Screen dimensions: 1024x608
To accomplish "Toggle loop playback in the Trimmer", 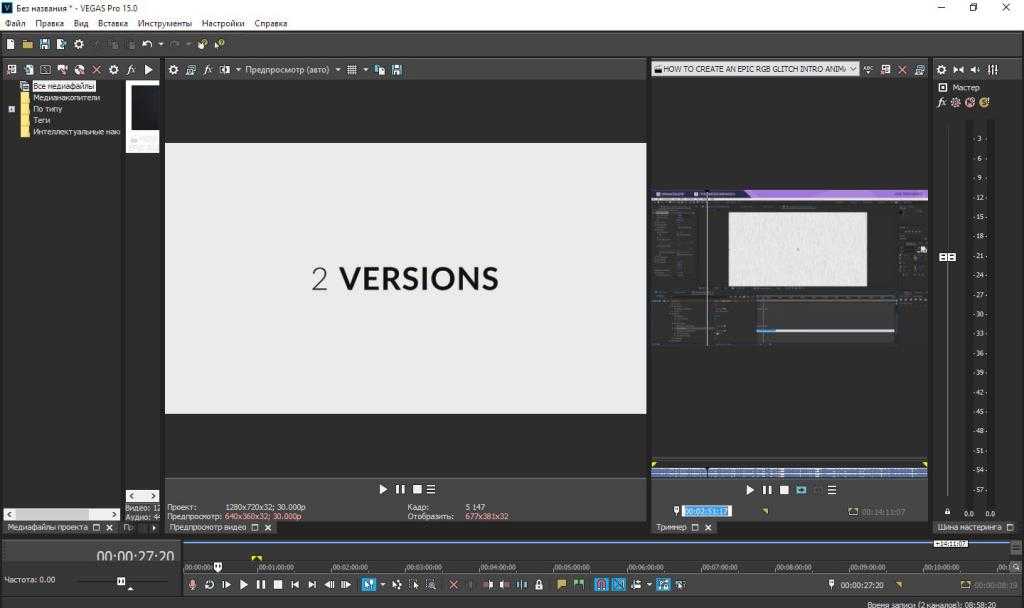I will coord(801,490).
